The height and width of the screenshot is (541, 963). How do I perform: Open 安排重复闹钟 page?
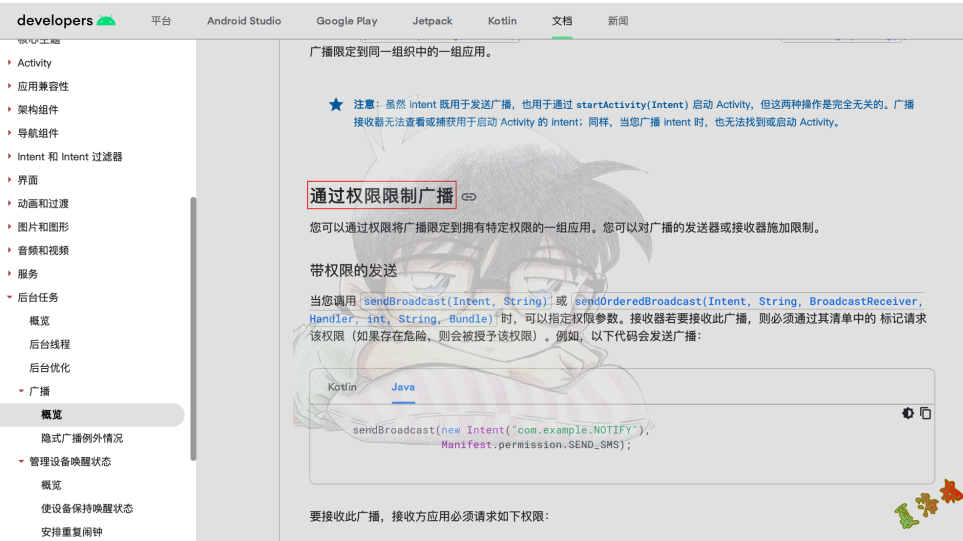[72, 531]
